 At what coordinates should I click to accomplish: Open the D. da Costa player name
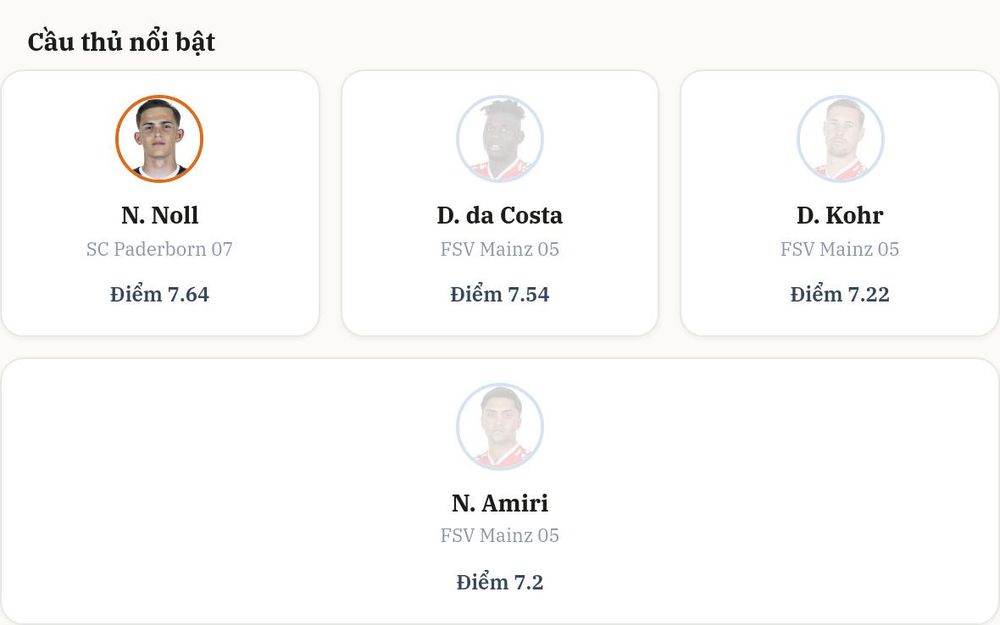[x=500, y=216]
